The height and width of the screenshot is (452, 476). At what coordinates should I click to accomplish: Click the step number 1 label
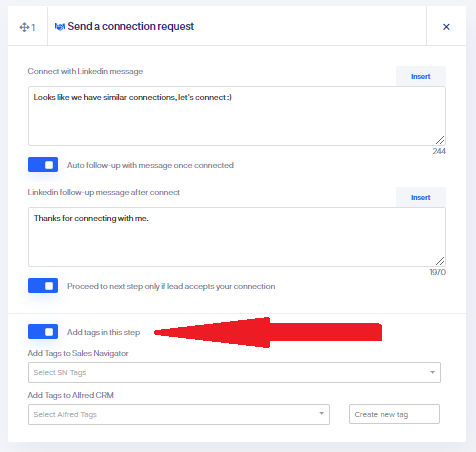33,27
